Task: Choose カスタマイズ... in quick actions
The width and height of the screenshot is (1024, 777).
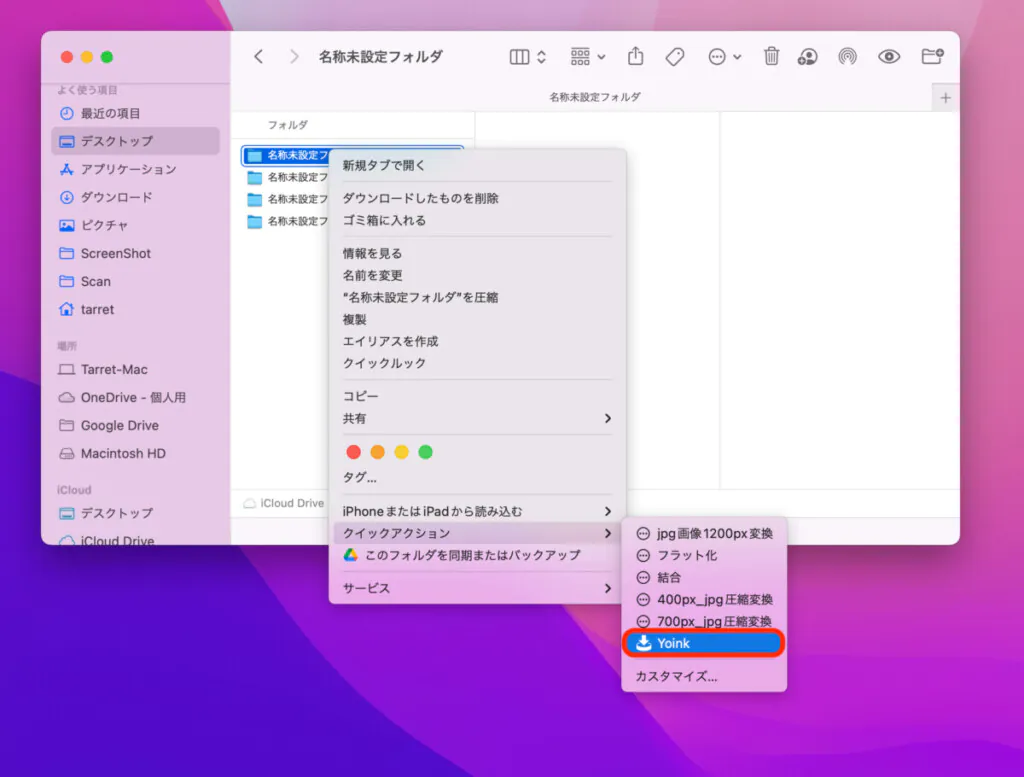Action: [x=704, y=676]
